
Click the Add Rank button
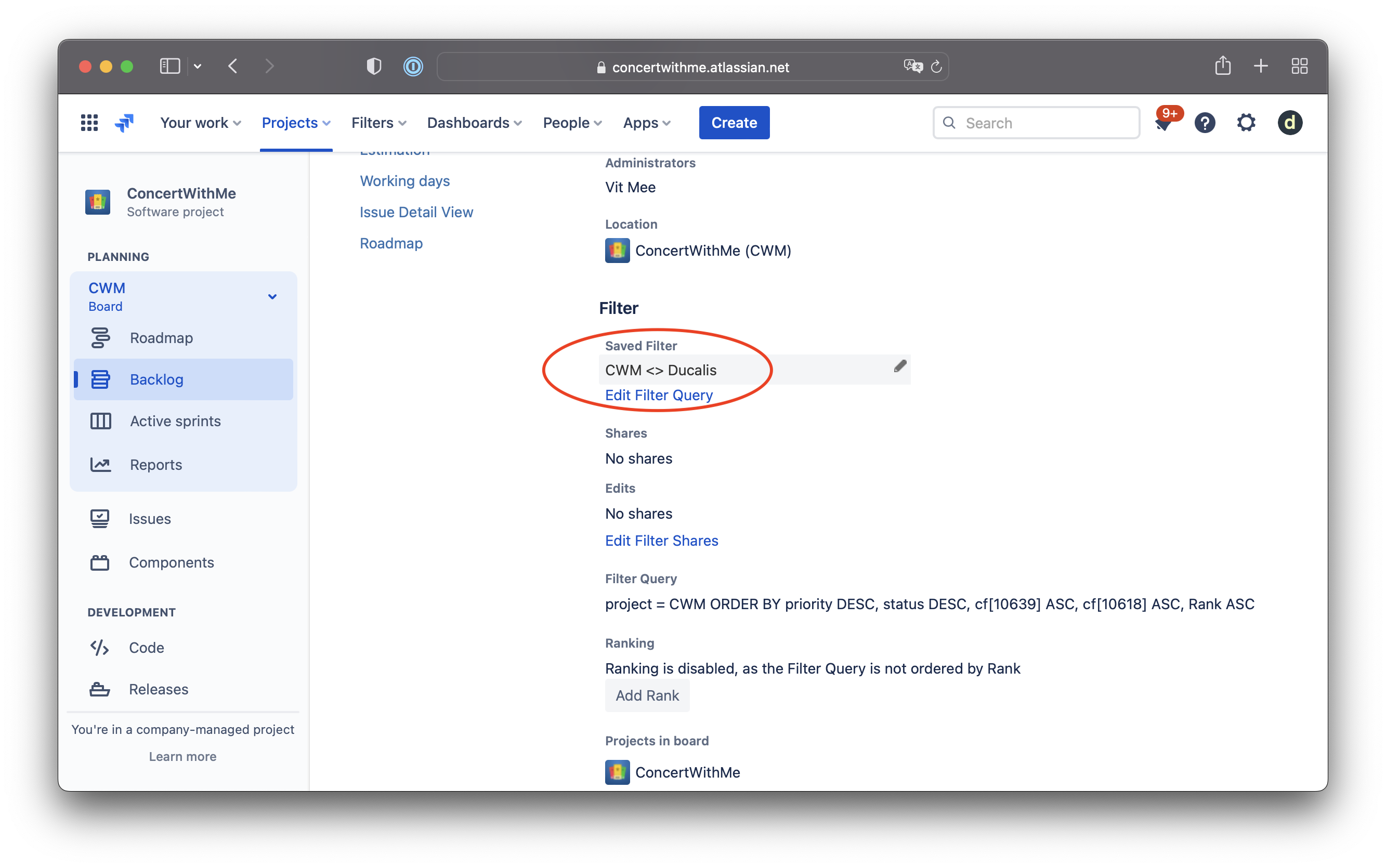[x=647, y=695]
